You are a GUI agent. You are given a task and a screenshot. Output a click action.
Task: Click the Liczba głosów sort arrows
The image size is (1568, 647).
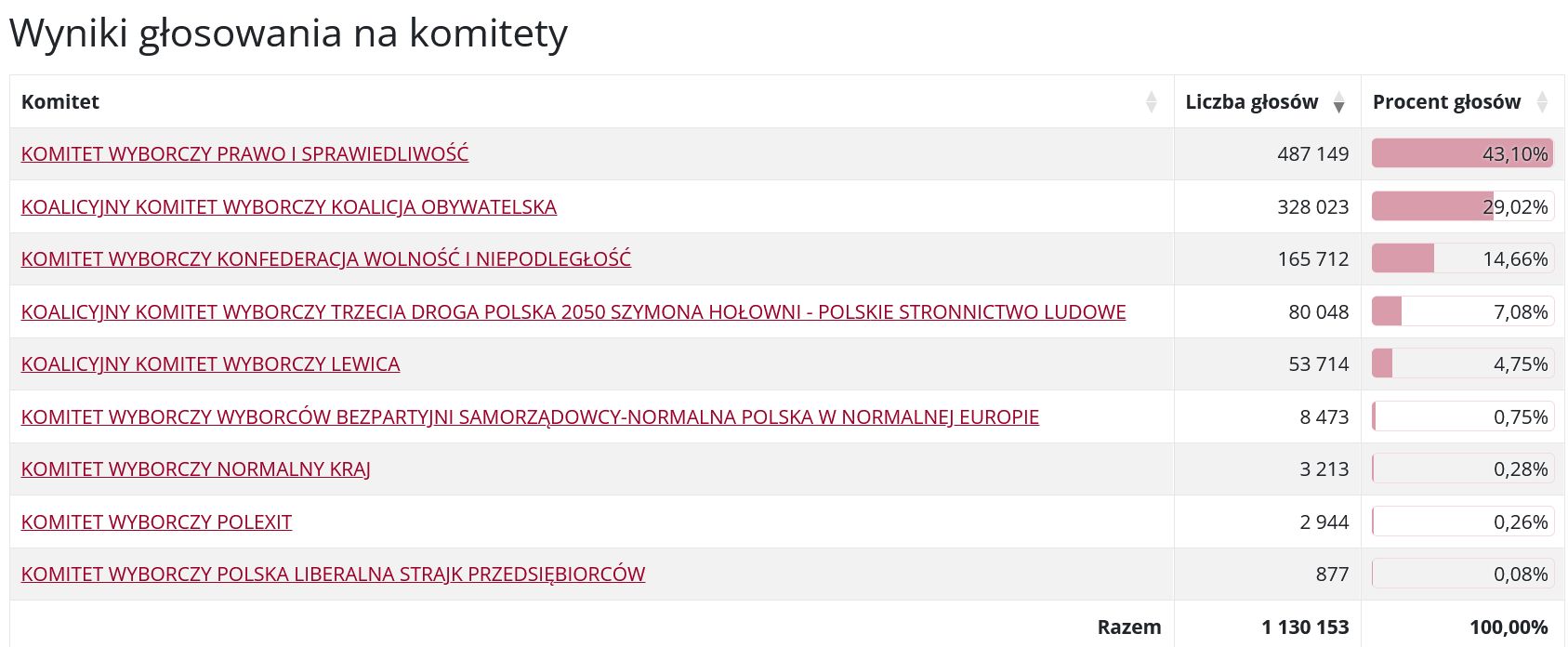pyautogui.click(x=1338, y=102)
